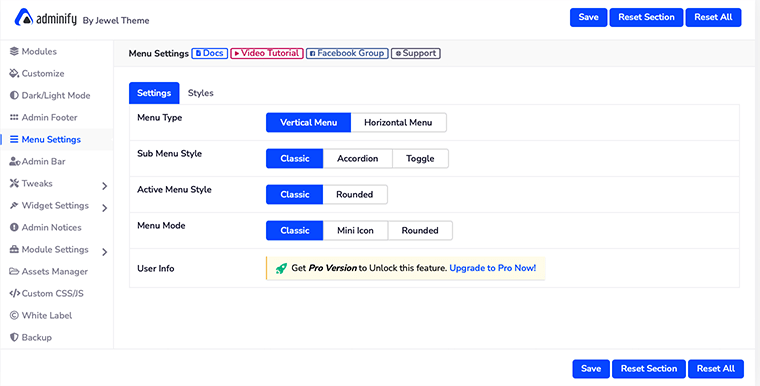
Task: Click the White Label copyright icon
Action: point(14,316)
